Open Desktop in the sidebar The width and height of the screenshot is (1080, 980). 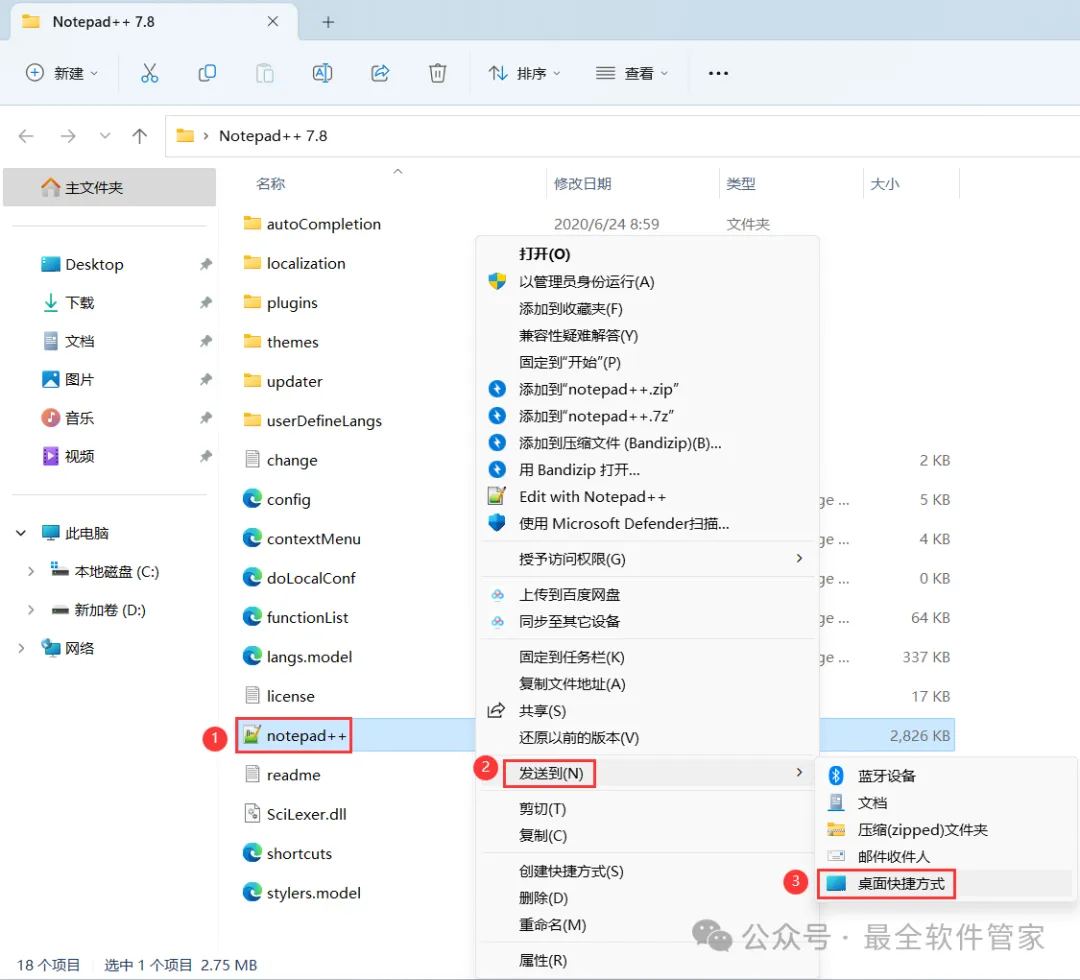[x=94, y=264]
